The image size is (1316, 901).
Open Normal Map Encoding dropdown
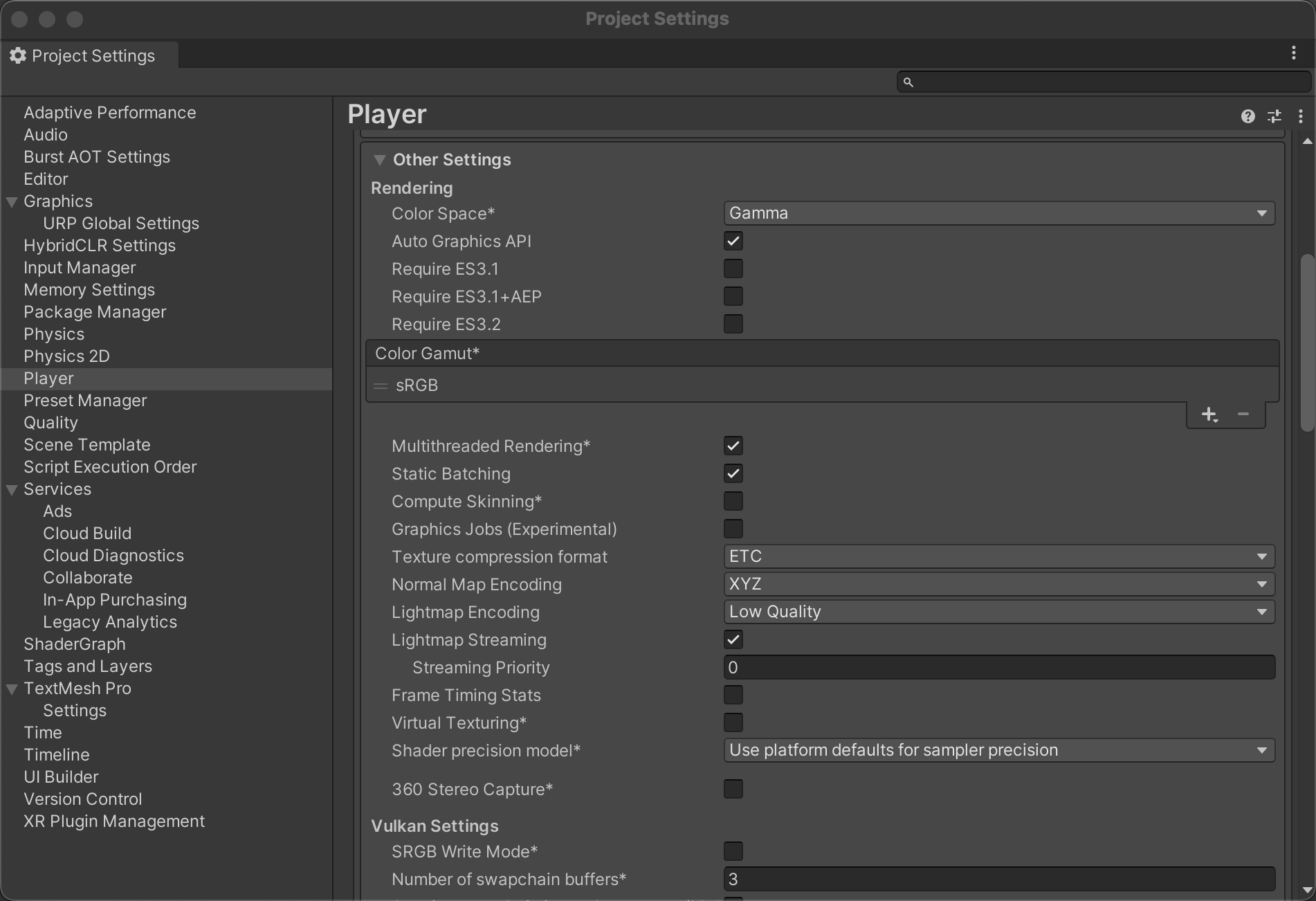point(999,584)
